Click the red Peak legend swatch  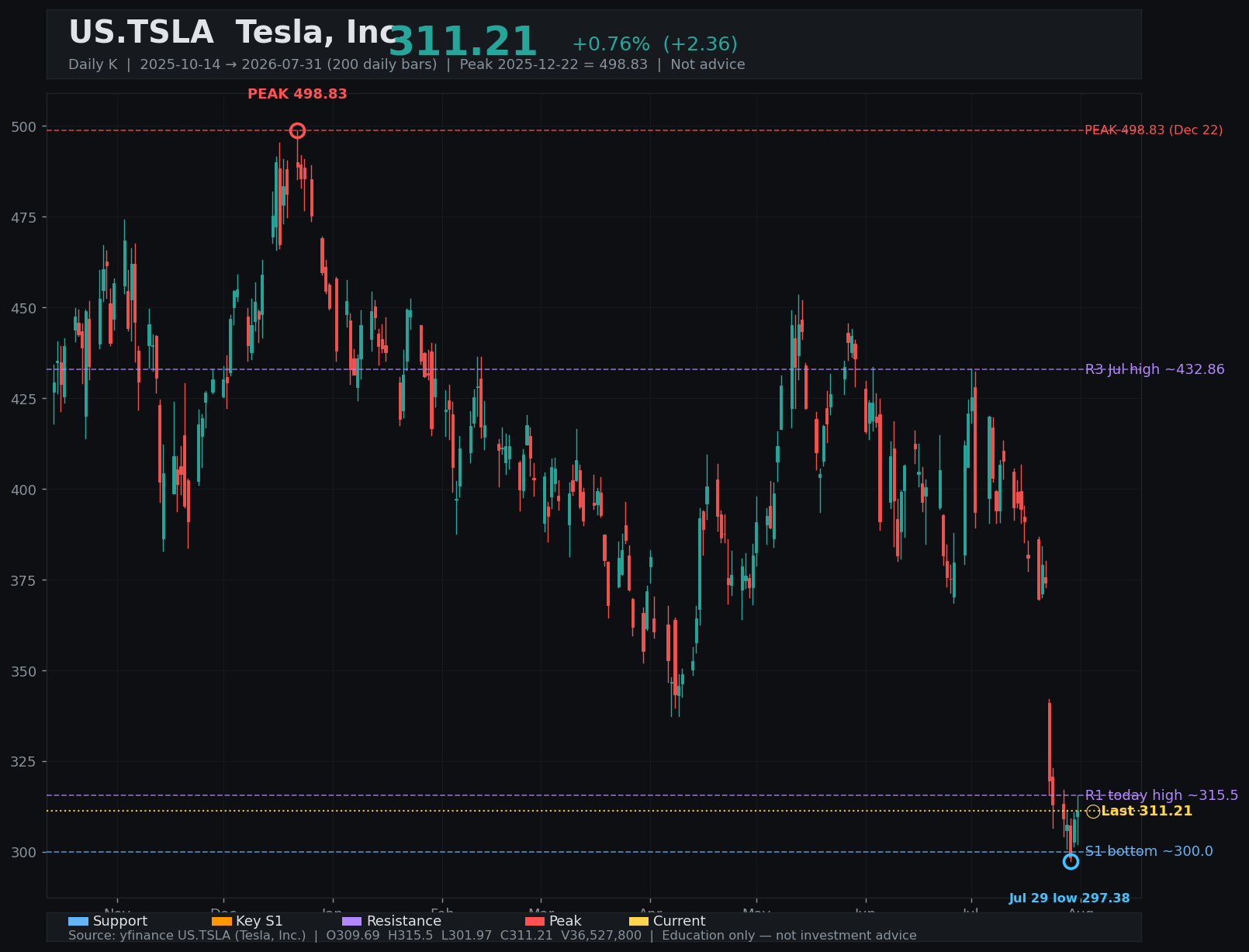[535, 921]
